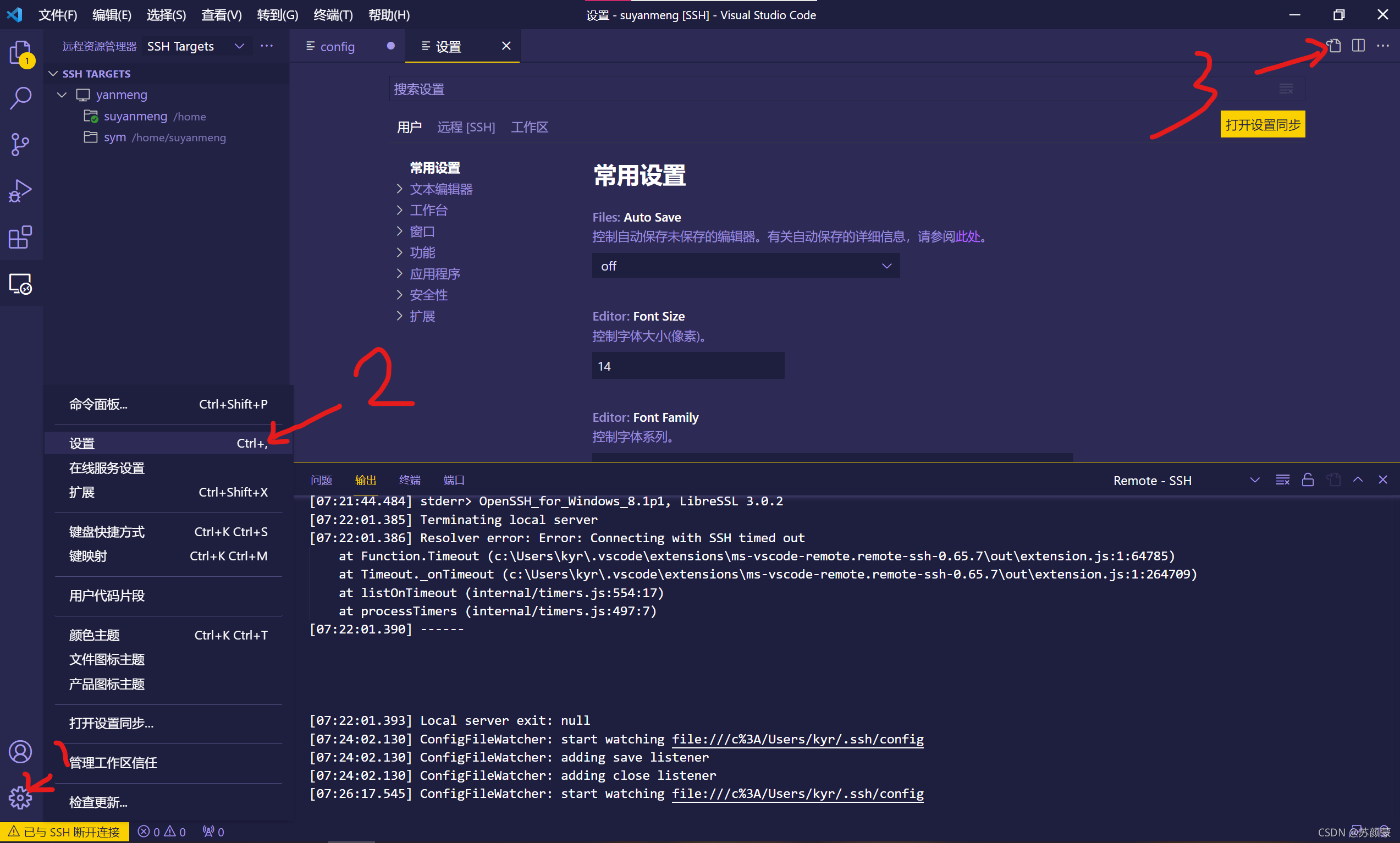Viewport: 1400px width, 843px height.
Task: Follow the 此处 link in Auto Save description
Action: (x=969, y=236)
